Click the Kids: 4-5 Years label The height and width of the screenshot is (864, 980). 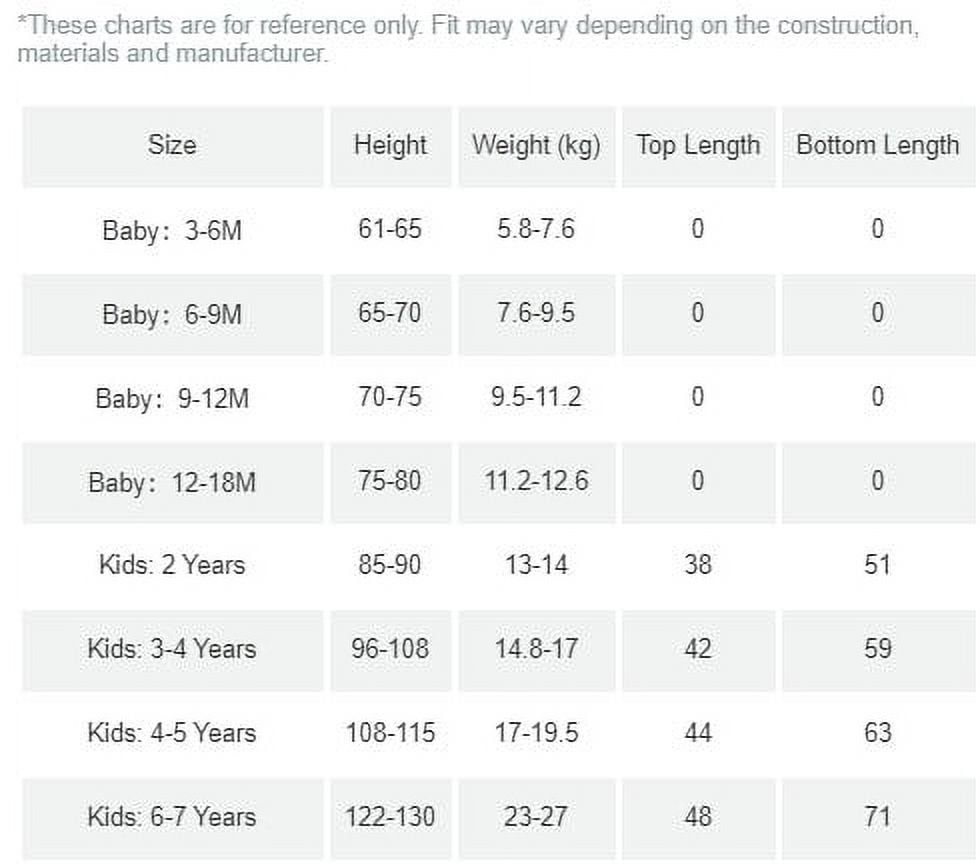click(x=172, y=733)
